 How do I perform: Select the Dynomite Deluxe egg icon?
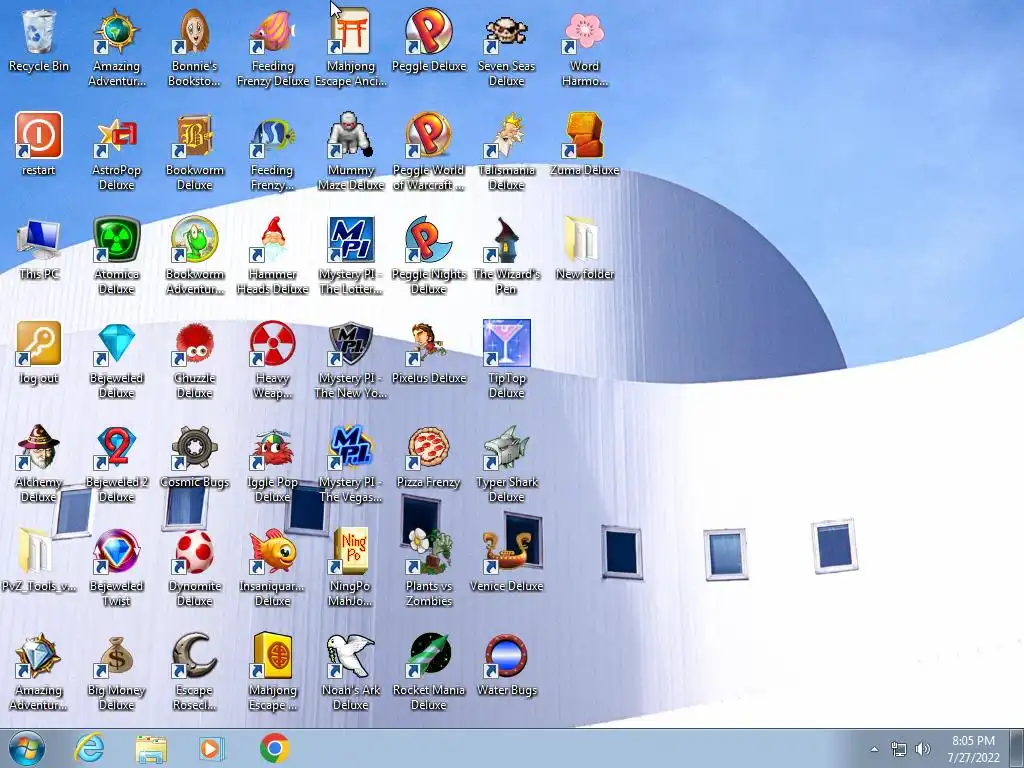tap(194, 552)
